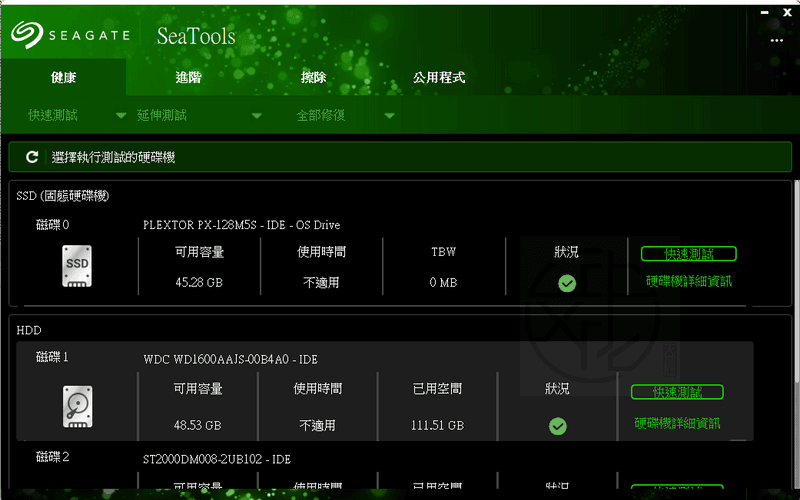
Task: Select drive name WDC WD1600AAJS-00B4A0 - IDE
Action: point(230,360)
